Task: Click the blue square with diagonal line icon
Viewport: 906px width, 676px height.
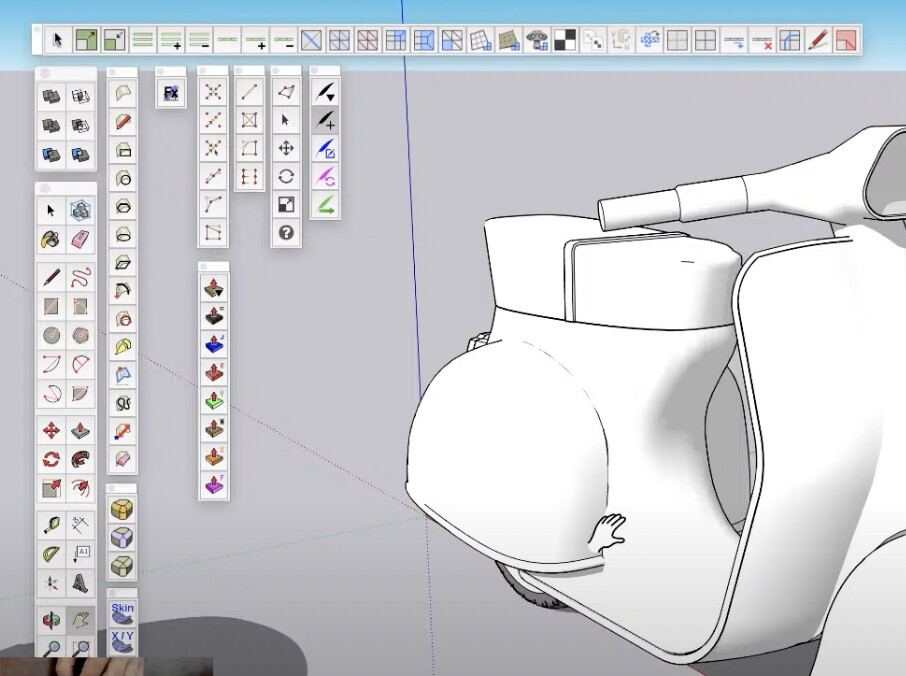Action: [x=311, y=40]
